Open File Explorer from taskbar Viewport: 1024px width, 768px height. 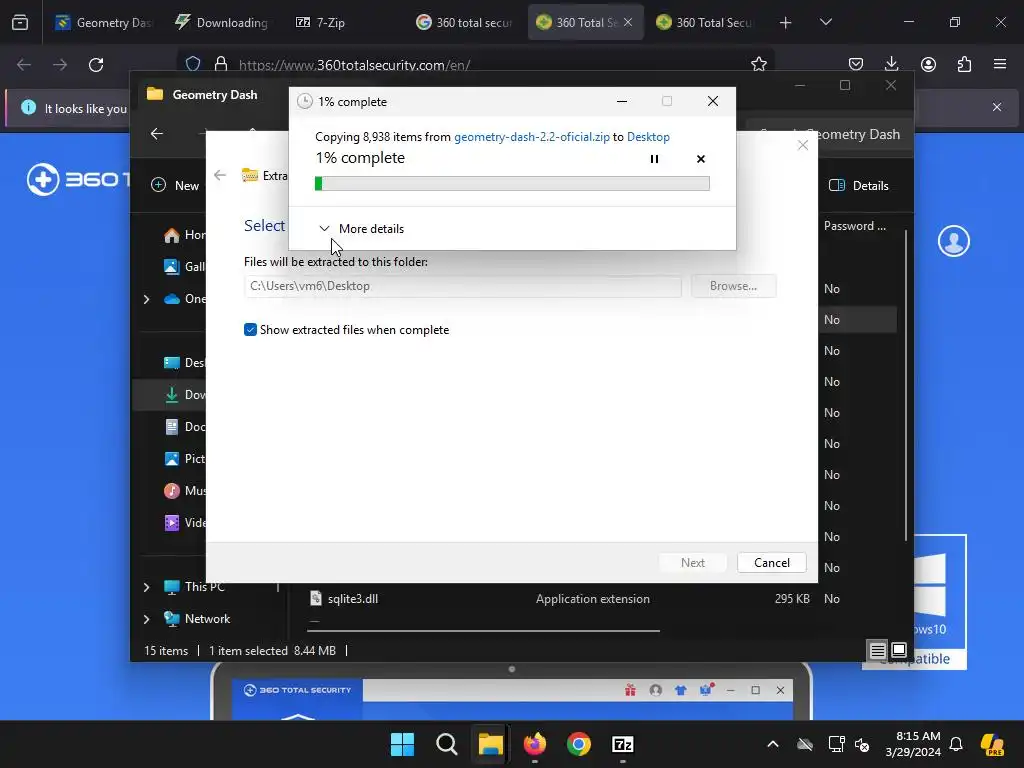tap(490, 744)
